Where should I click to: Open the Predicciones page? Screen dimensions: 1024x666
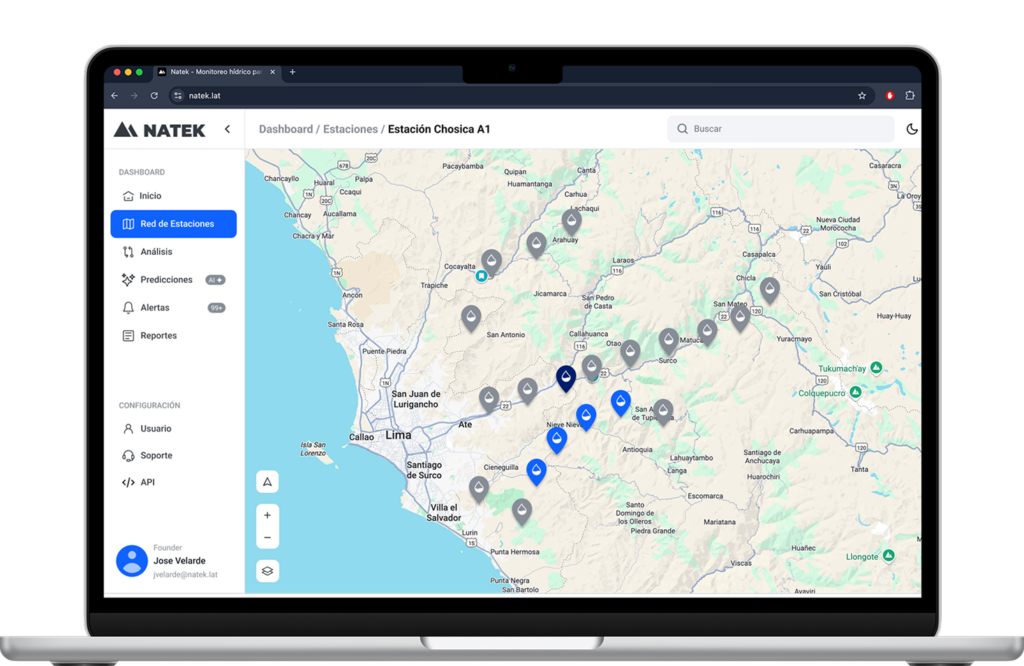pos(166,280)
